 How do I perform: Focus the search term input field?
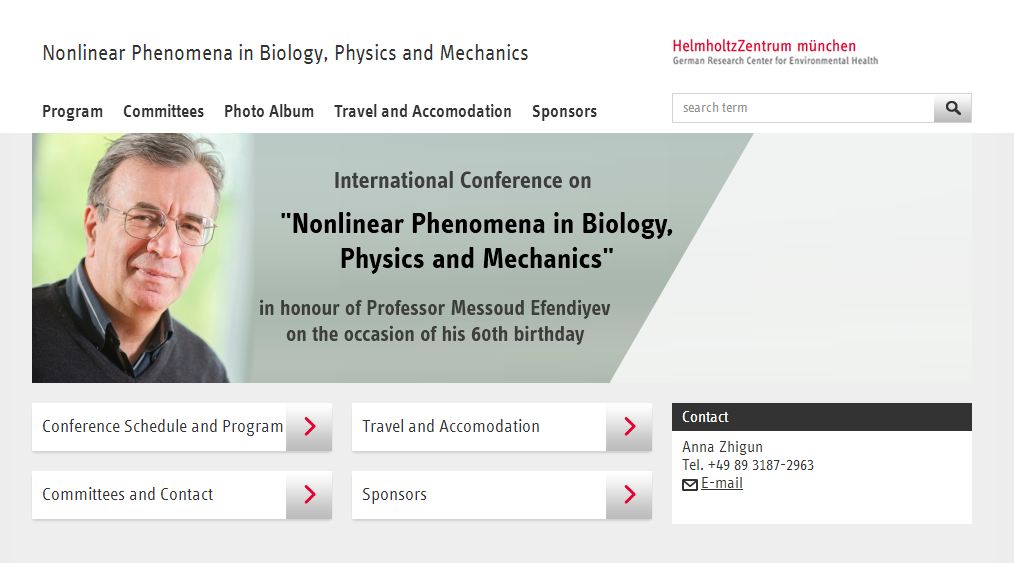pyautogui.click(x=803, y=108)
